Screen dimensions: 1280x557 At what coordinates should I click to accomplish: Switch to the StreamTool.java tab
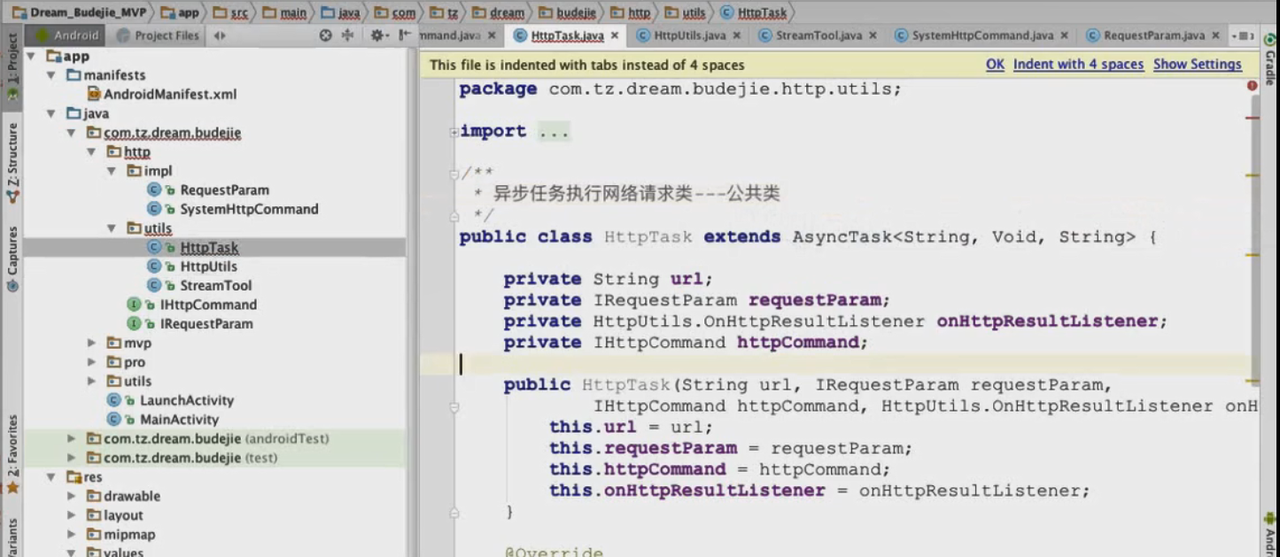[818, 36]
